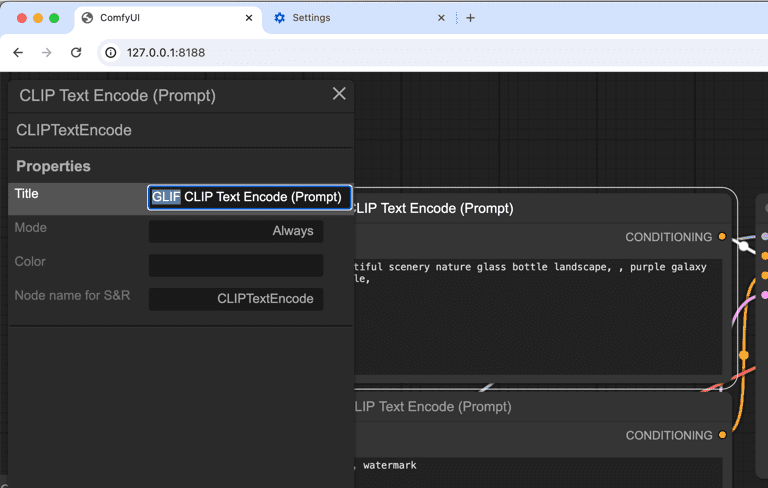This screenshot has height=488, width=768.
Task: Click the Title input field
Action: [x=249, y=197]
